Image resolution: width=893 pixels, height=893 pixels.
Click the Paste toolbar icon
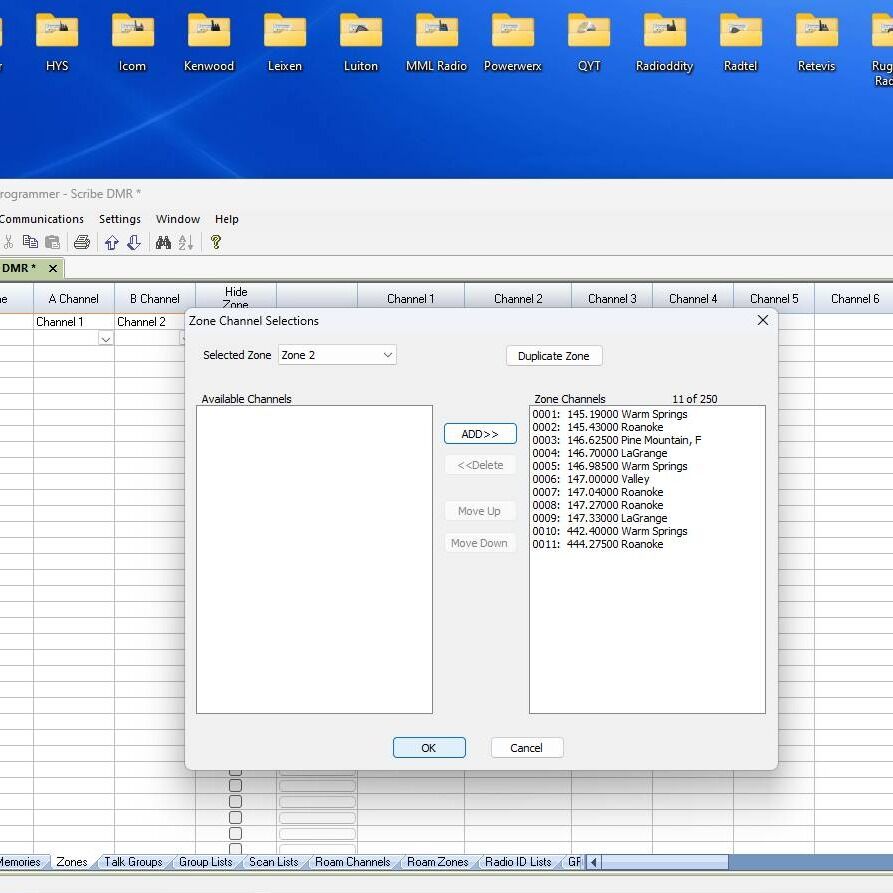[52, 242]
